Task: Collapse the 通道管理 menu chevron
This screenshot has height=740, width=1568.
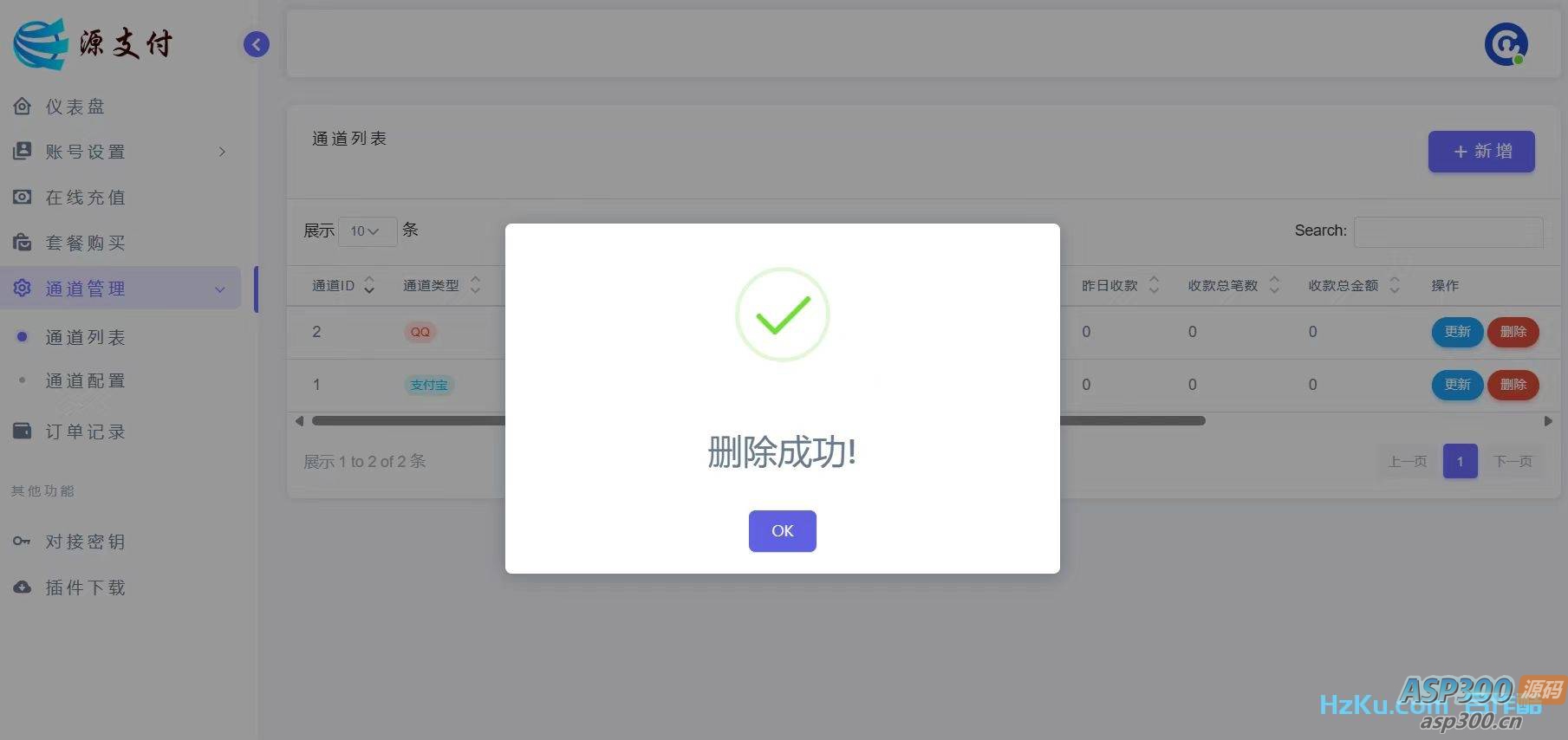Action: (x=220, y=289)
